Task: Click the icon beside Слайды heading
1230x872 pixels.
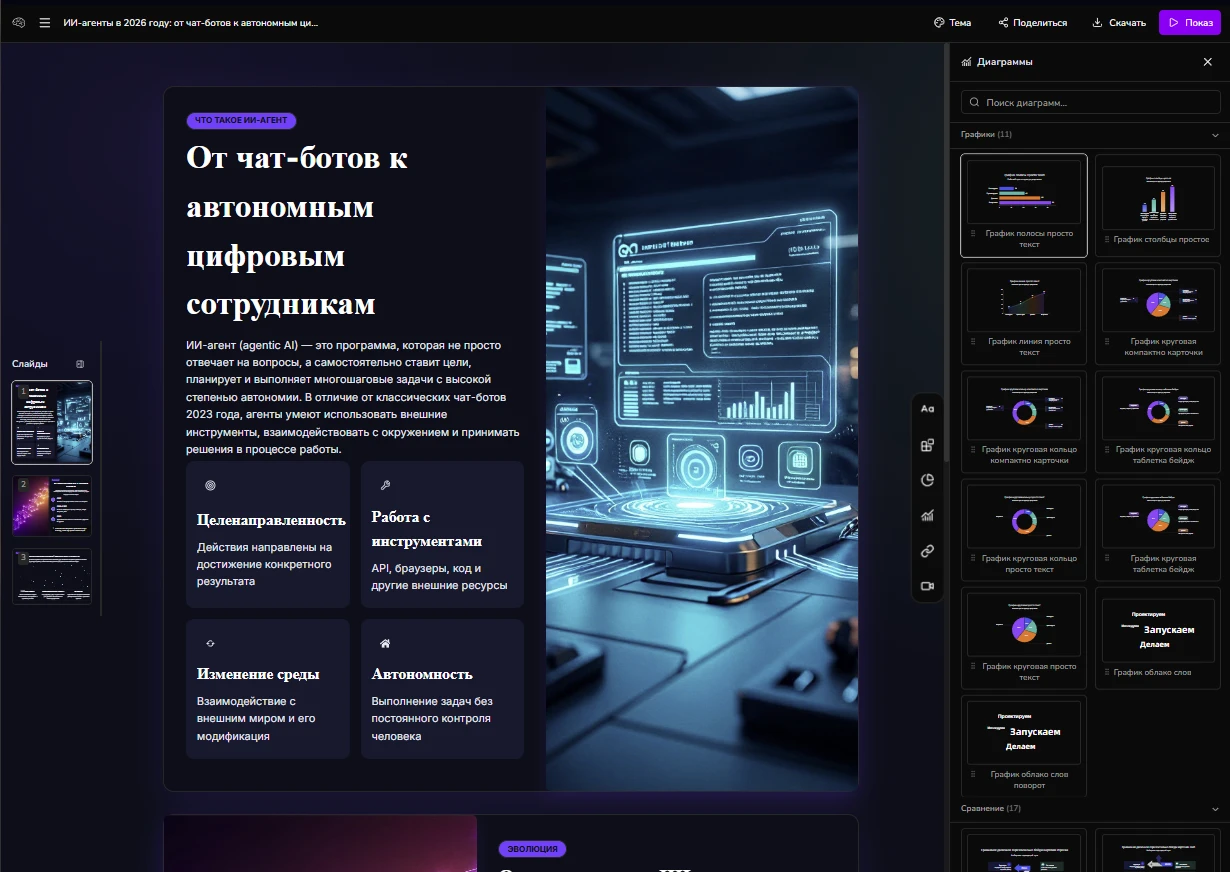Action: coord(80,364)
